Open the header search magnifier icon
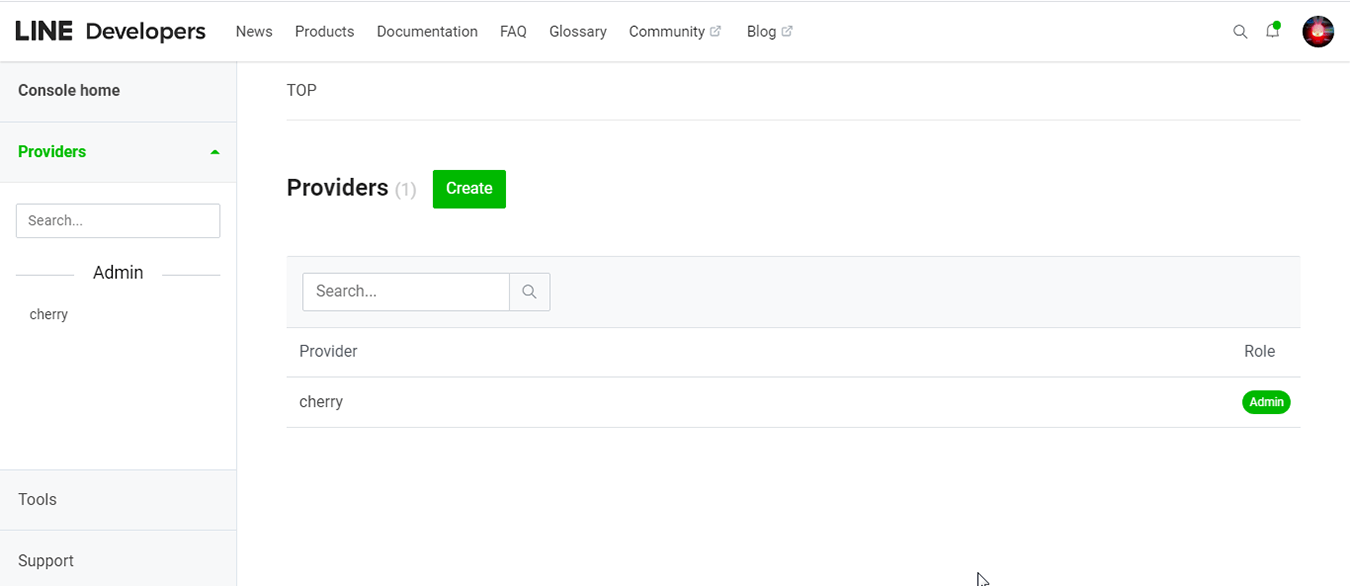1350x586 pixels. click(x=1240, y=32)
